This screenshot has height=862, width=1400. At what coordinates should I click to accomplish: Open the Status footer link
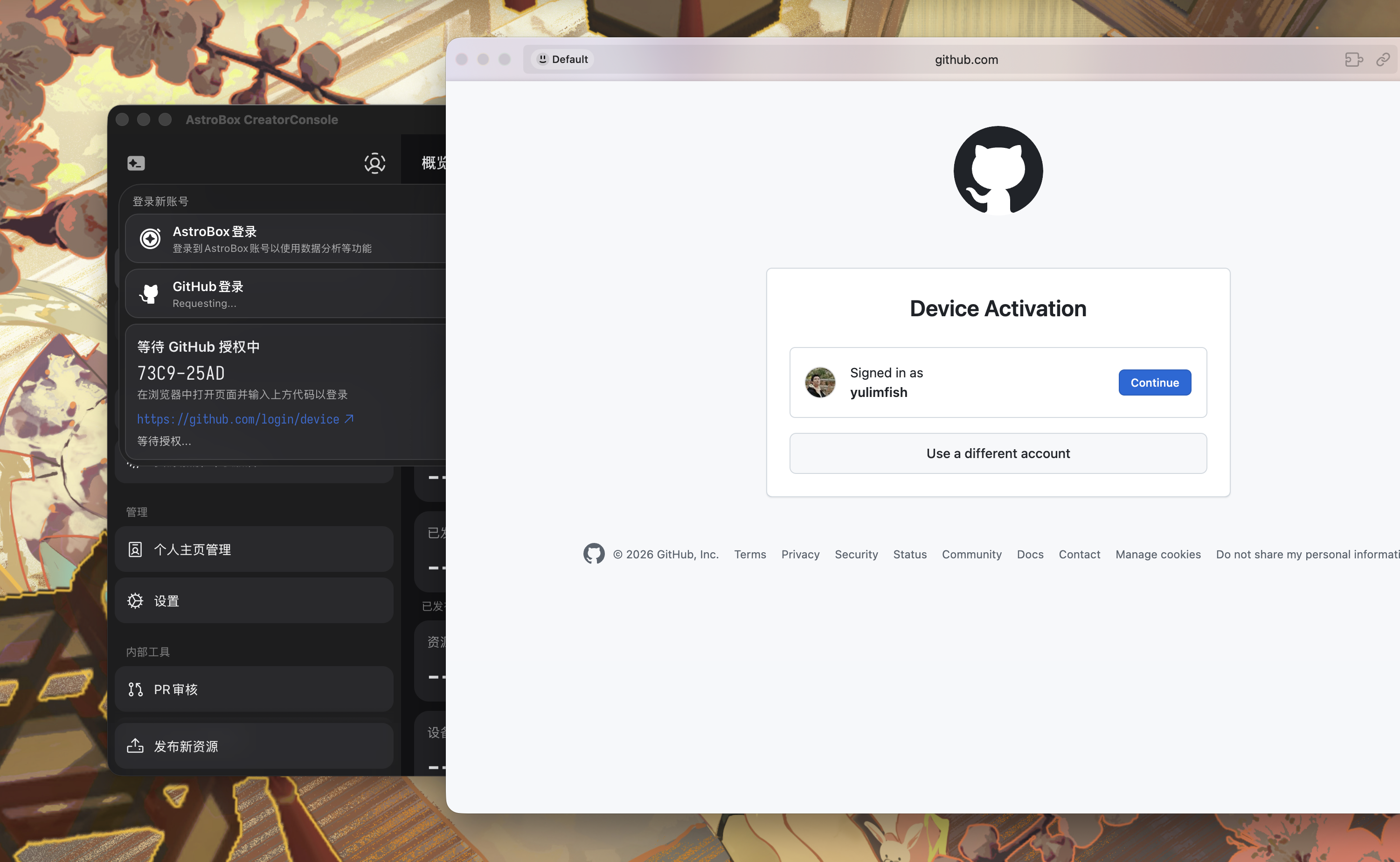coord(910,555)
